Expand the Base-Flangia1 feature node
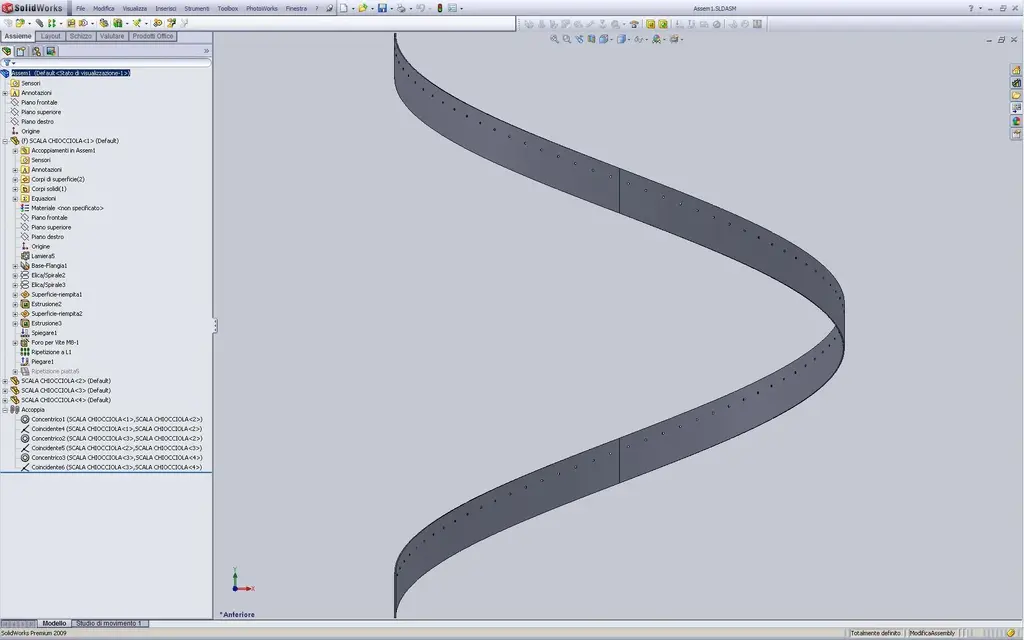The height and width of the screenshot is (640, 1024). click(15, 266)
